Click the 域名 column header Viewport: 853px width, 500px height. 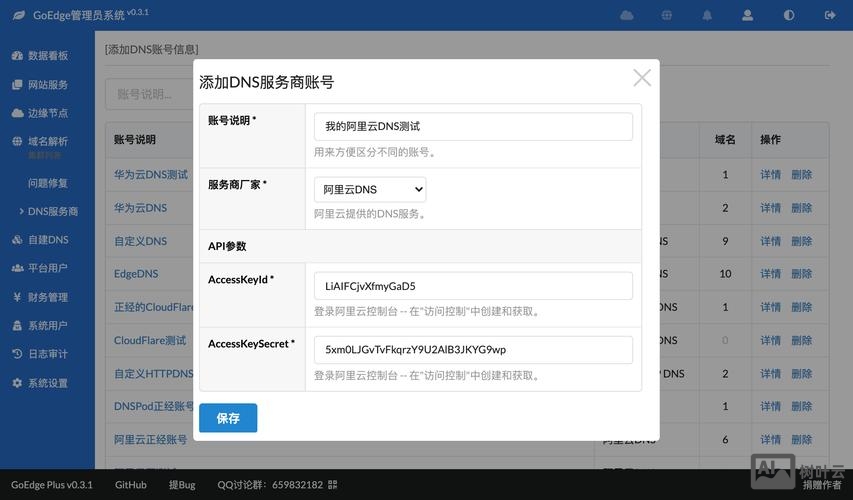[x=725, y=140]
